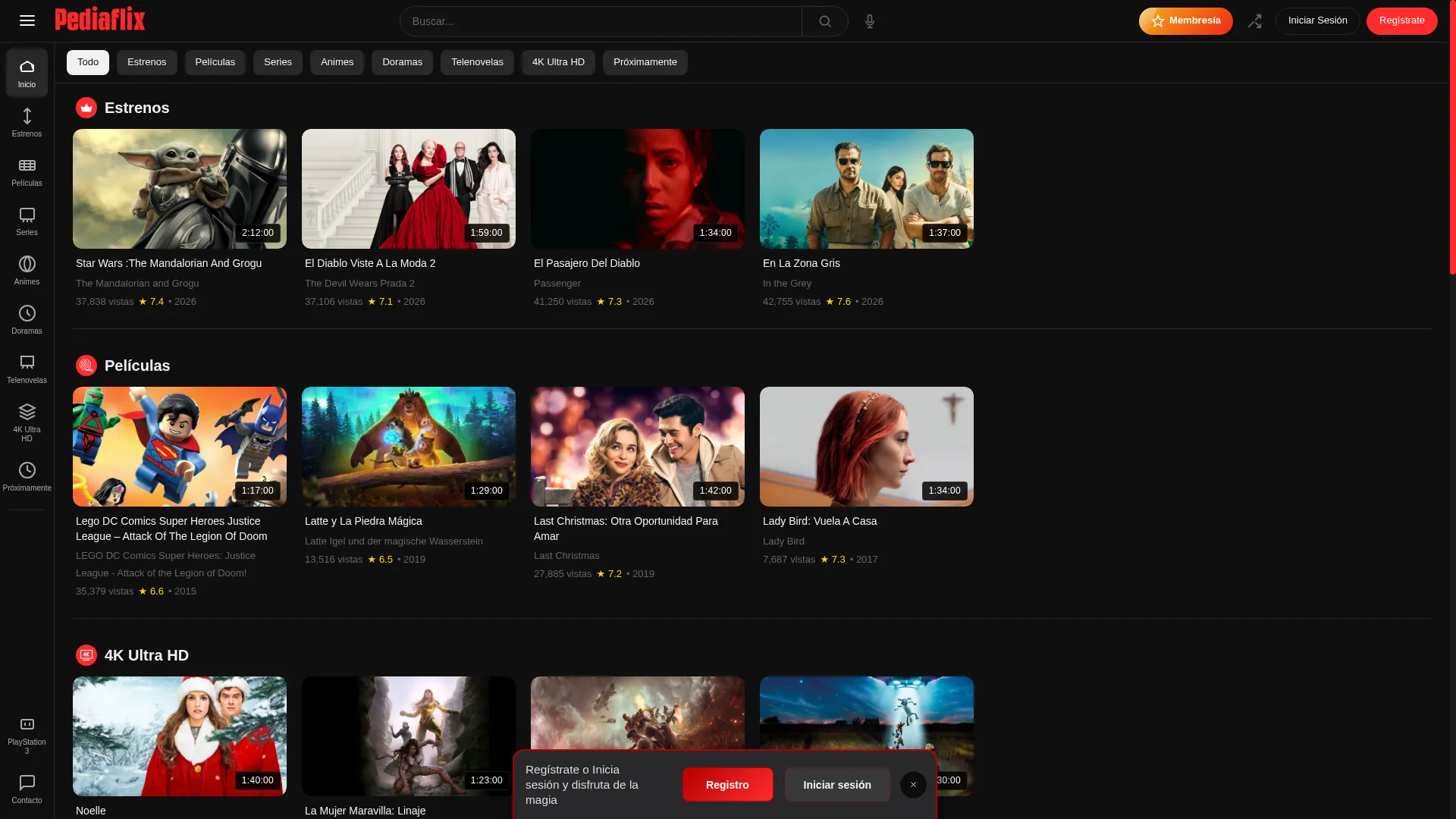Click title Latte y La Piedra Mágica
The image size is (1456, 819).
363,521
